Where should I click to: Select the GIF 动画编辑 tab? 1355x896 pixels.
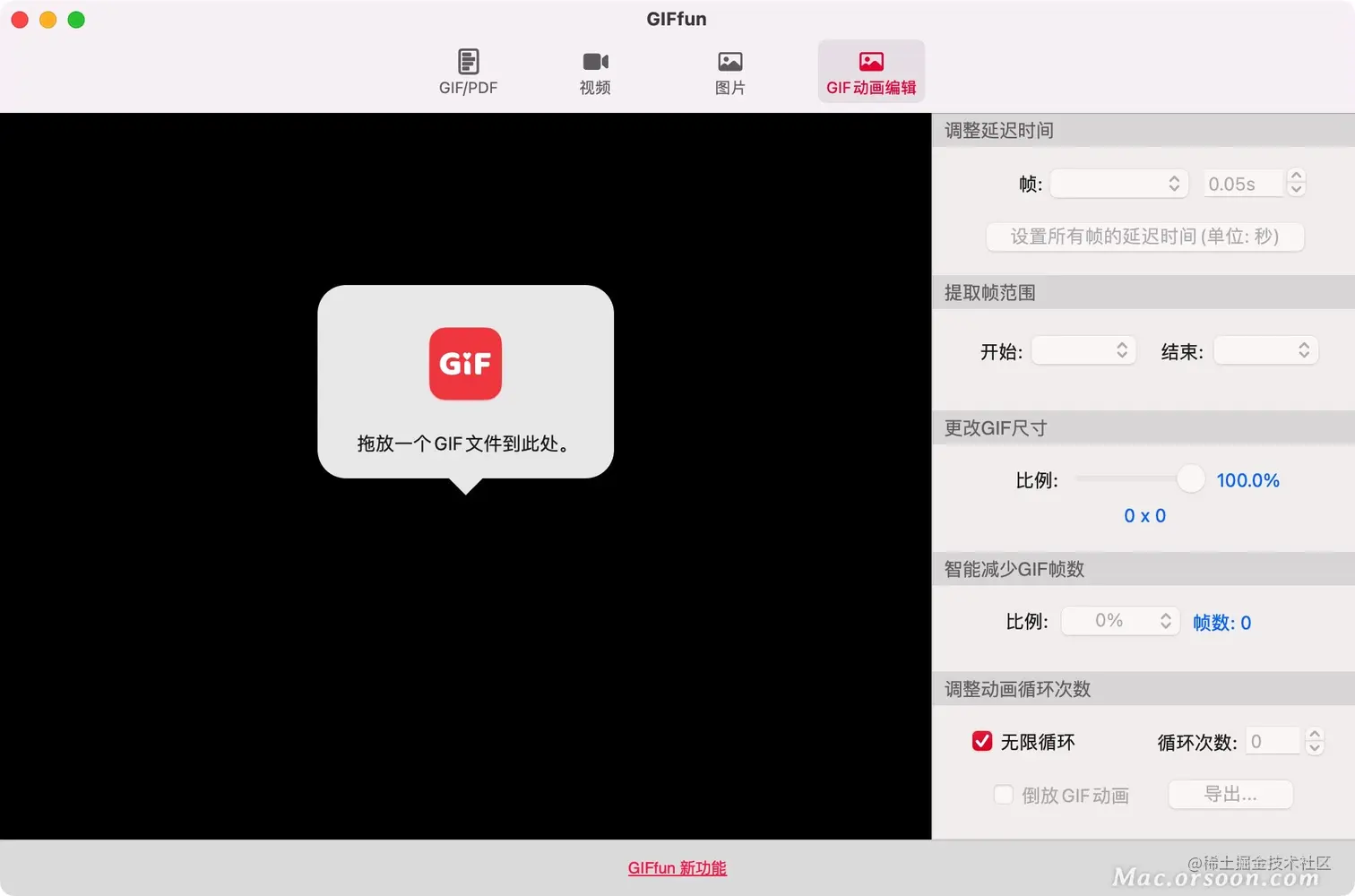tap(871, 72)
